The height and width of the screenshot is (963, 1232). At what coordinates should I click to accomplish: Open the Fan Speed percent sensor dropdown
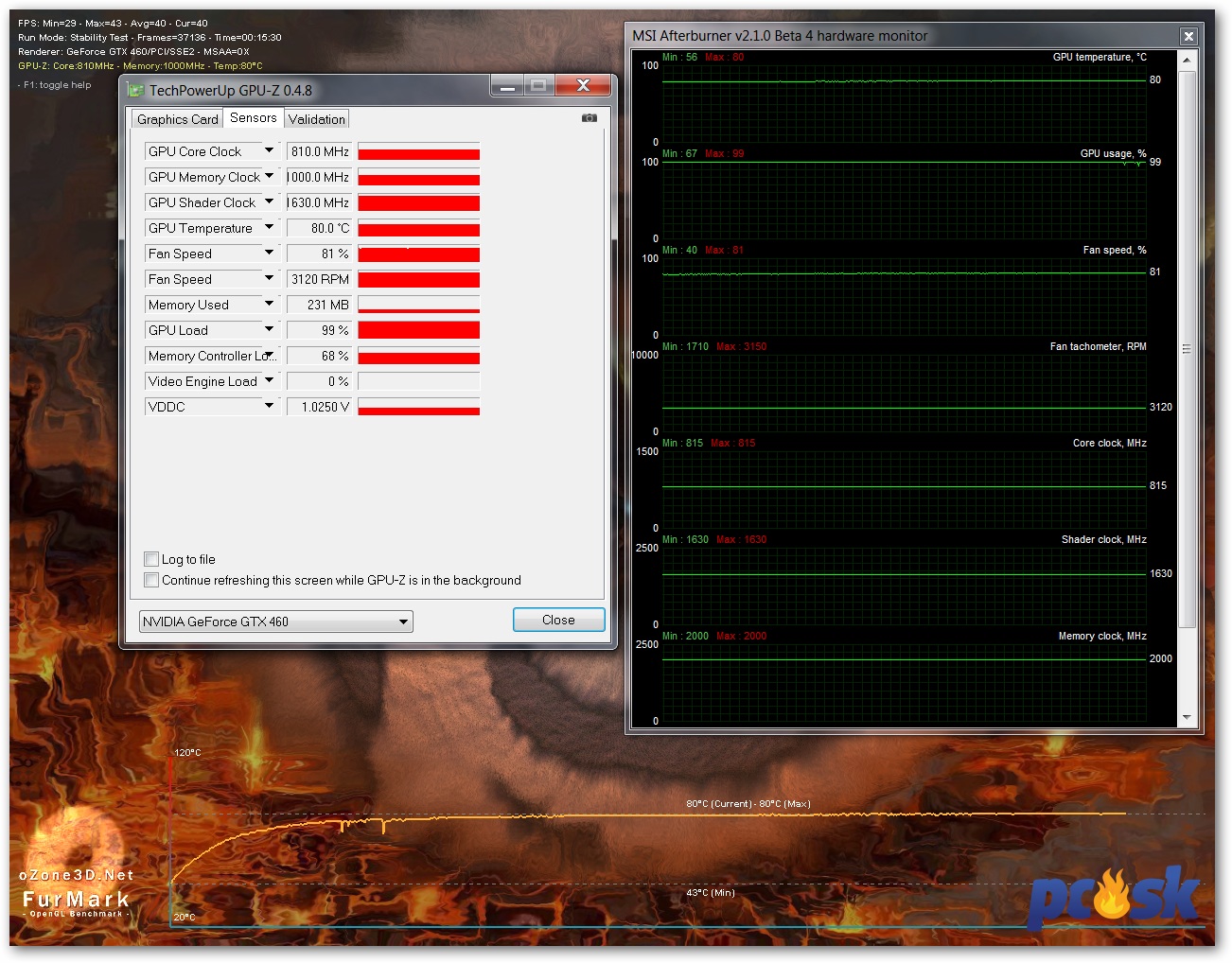[x=269, y=254]
